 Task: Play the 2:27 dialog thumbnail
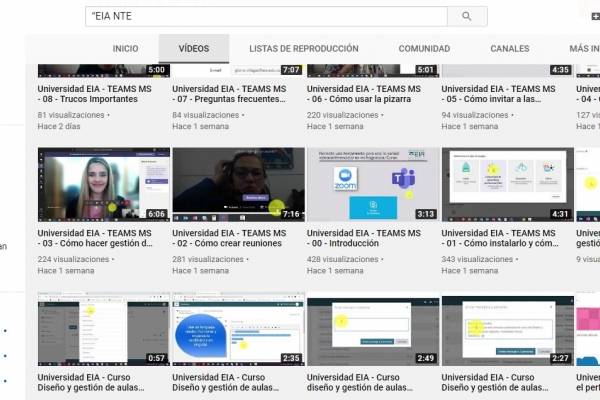point(508,331)
